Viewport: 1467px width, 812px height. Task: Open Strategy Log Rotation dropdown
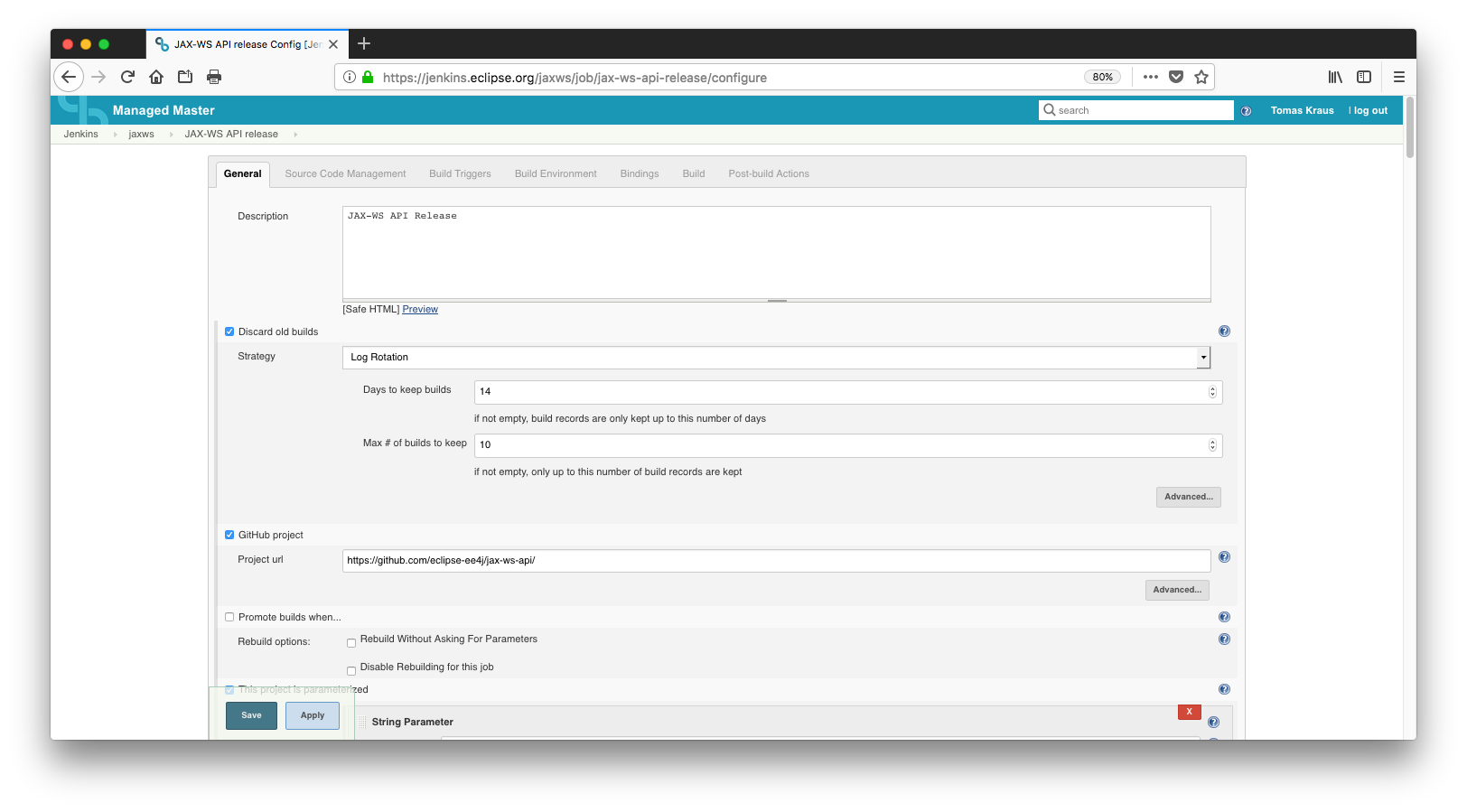(x=776, y=358)
